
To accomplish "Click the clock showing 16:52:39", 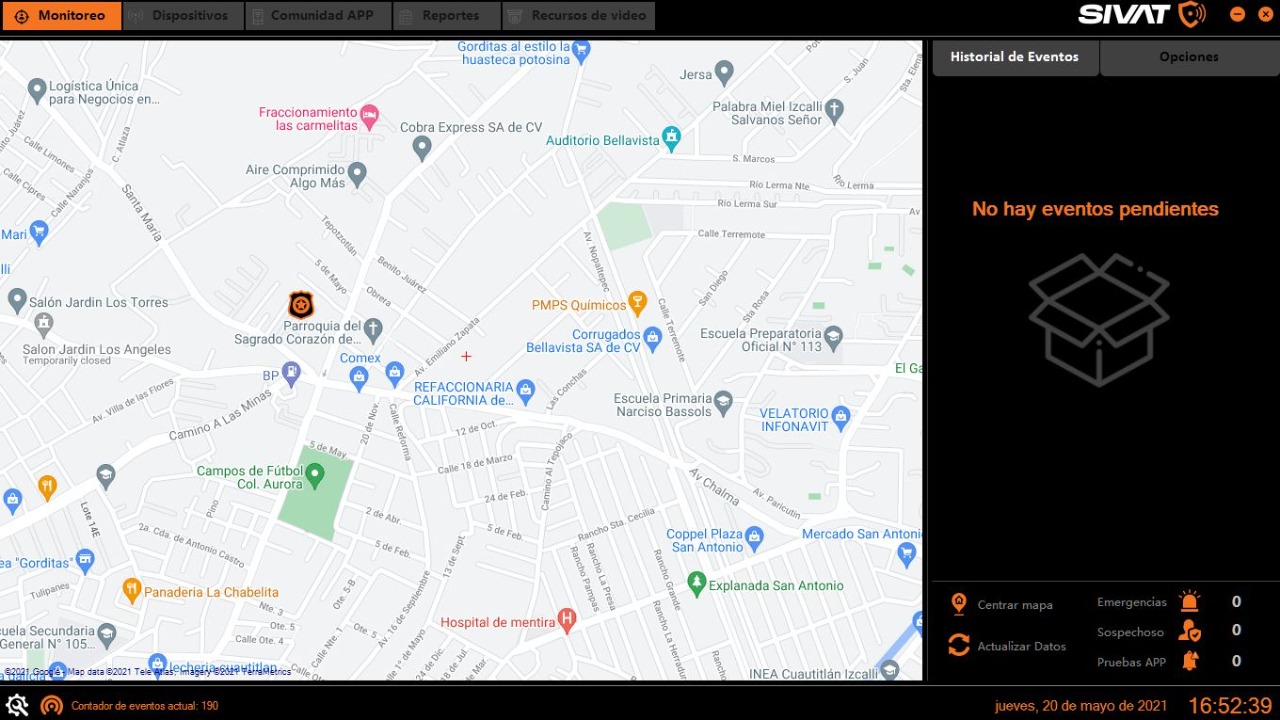I will (1230, 706).
